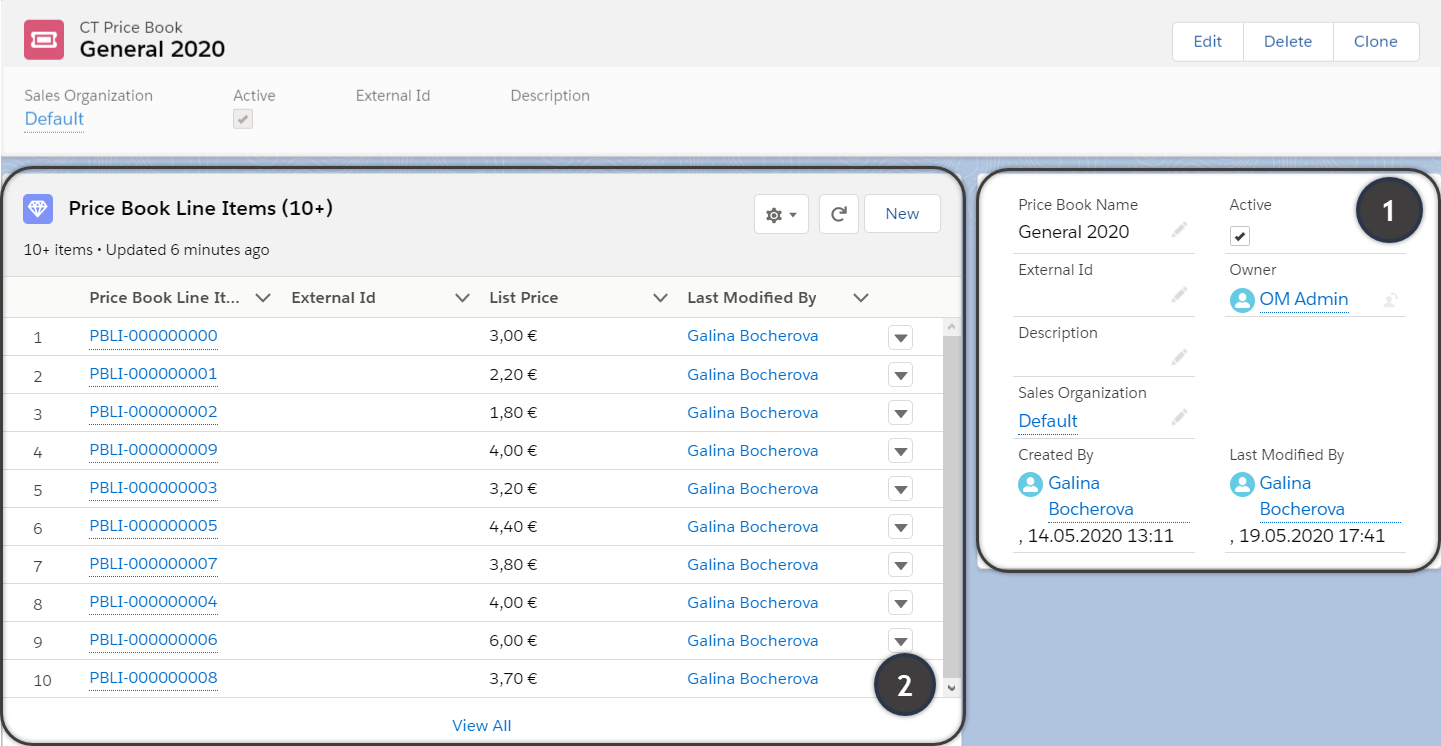Click the Active checkbox in header highlights
Viewport: 1441px width, 746px height.
243,119
